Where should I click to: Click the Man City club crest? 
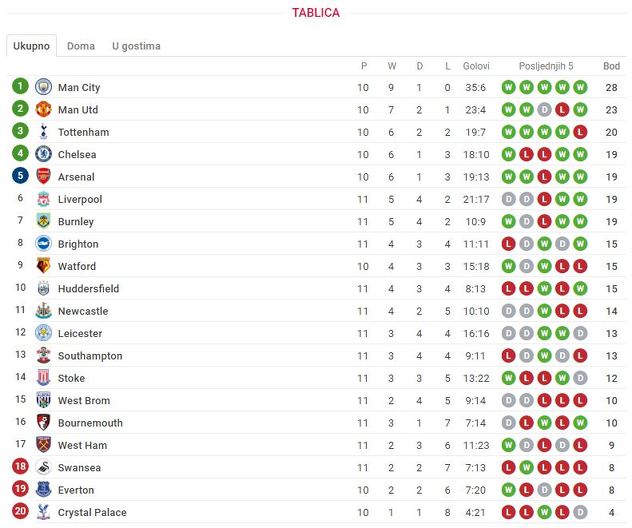(43, 87)
